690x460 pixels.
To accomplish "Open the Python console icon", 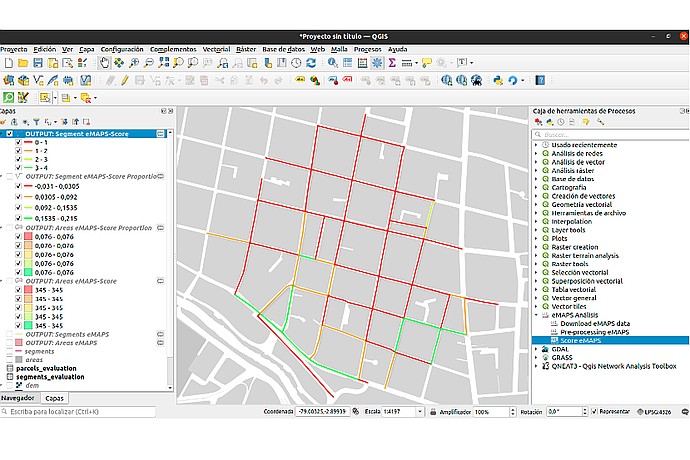I will (498, 81).
